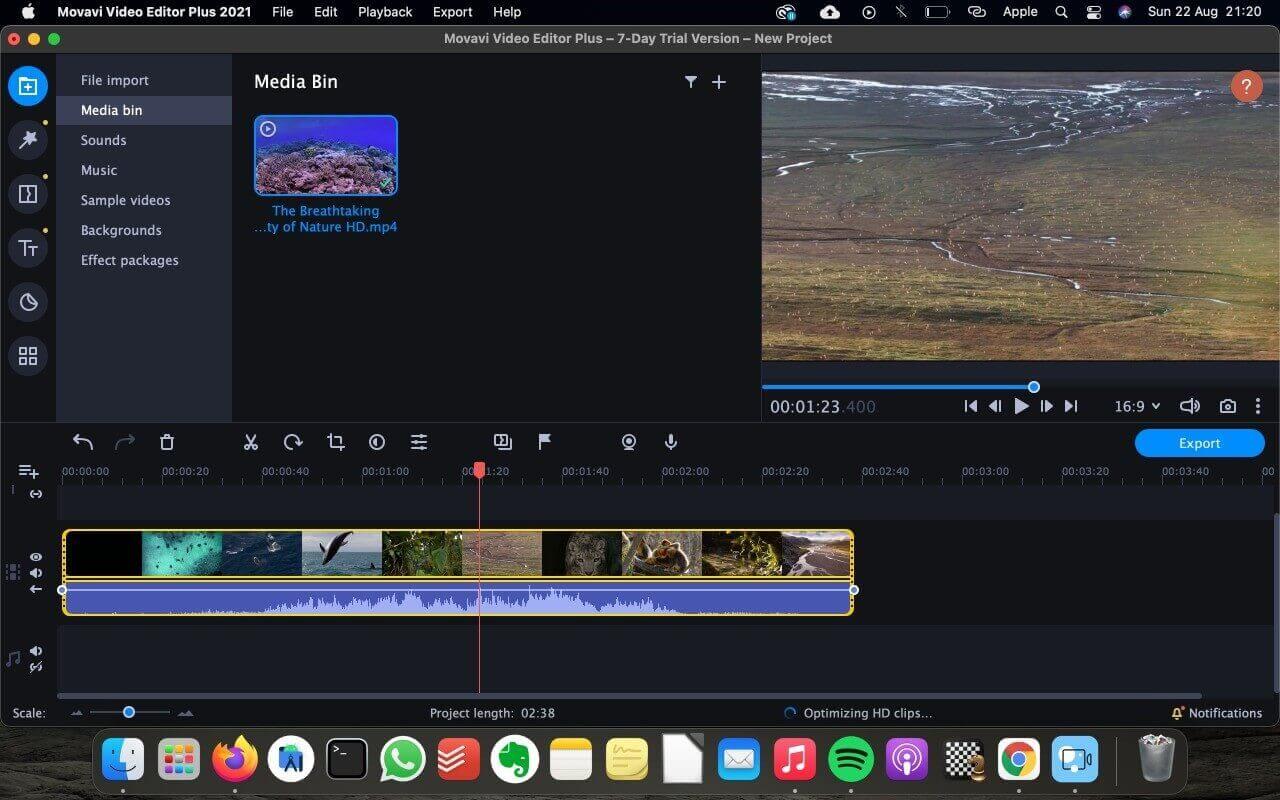Click the preview playback progress handle
Screen dimensions: 1280x800
(x=1034, y=387)
